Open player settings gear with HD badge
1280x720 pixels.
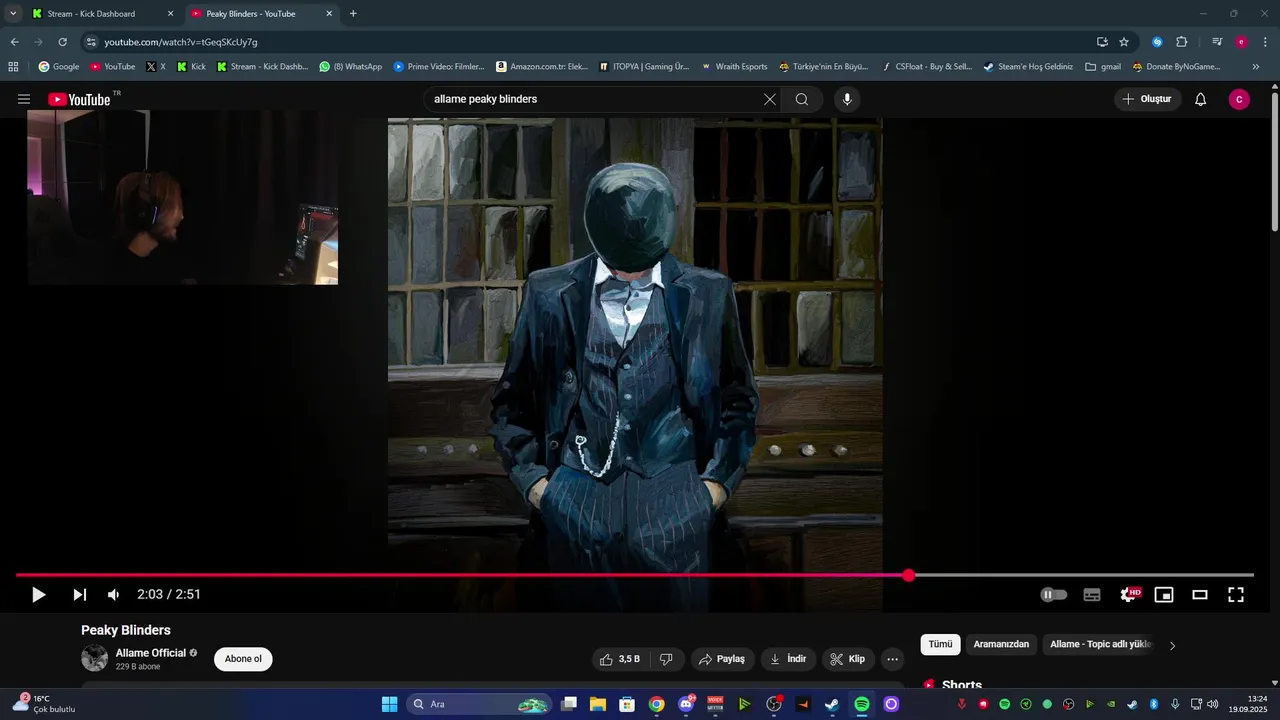click(1129, 595)
